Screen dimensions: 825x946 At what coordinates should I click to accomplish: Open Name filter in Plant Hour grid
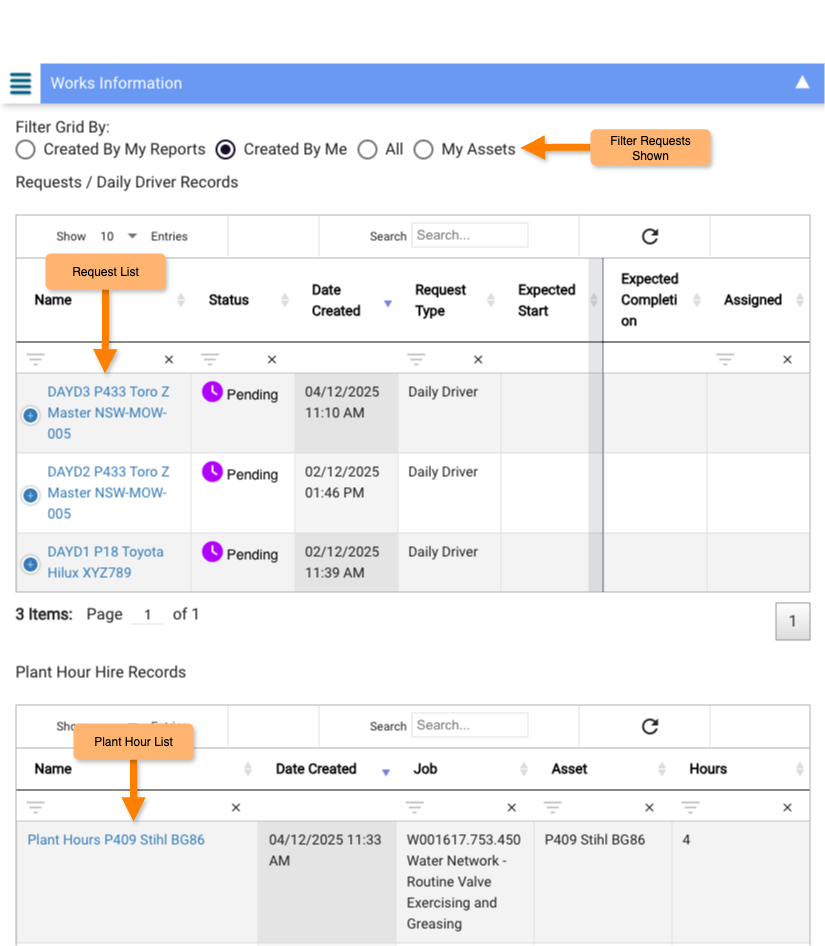(36, 807)
